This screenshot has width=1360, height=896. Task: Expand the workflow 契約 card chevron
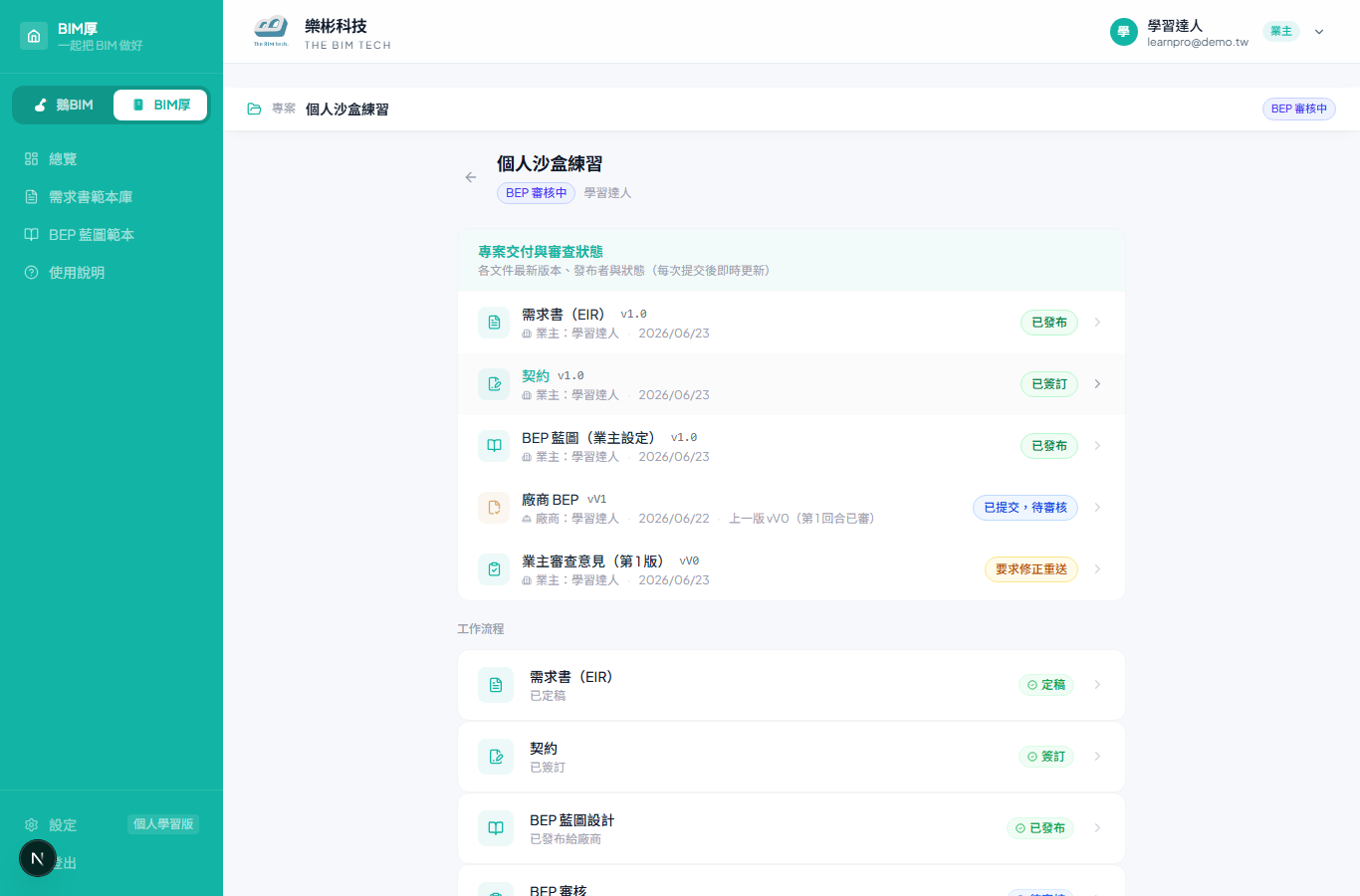click(x=1097, y=757)
